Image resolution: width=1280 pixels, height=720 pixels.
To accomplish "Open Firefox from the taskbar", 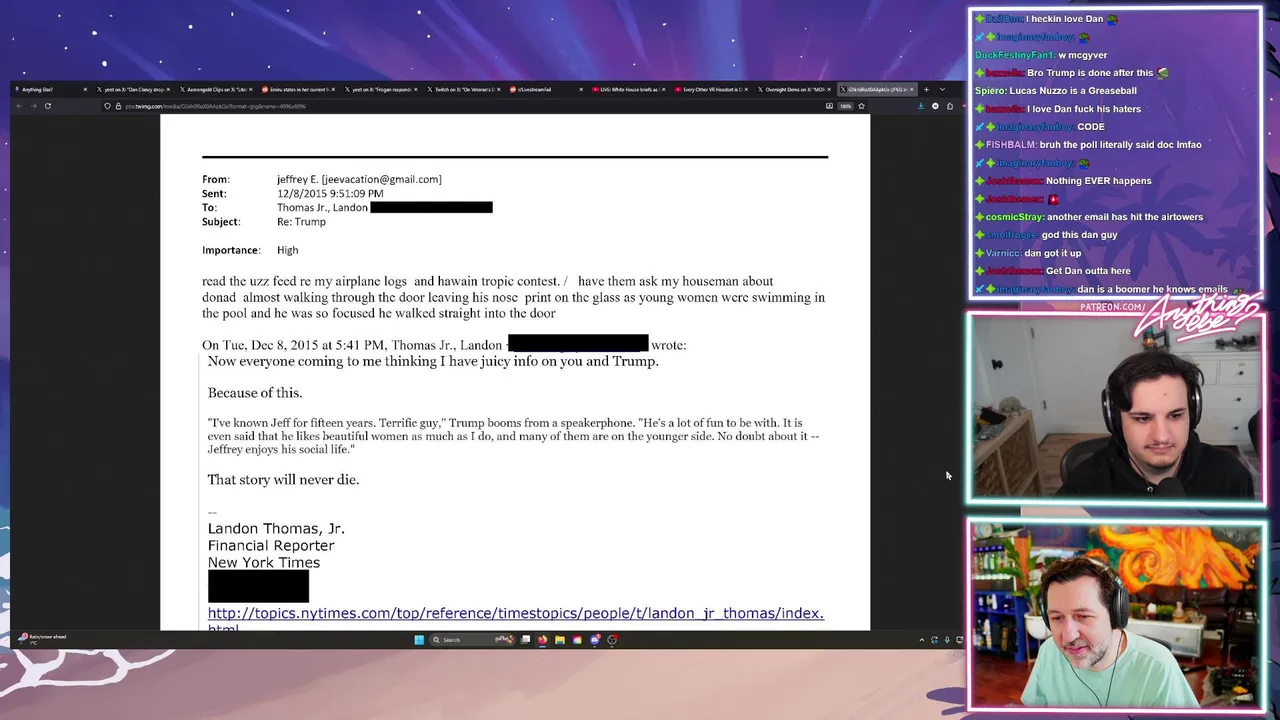I will coord(542,640).
